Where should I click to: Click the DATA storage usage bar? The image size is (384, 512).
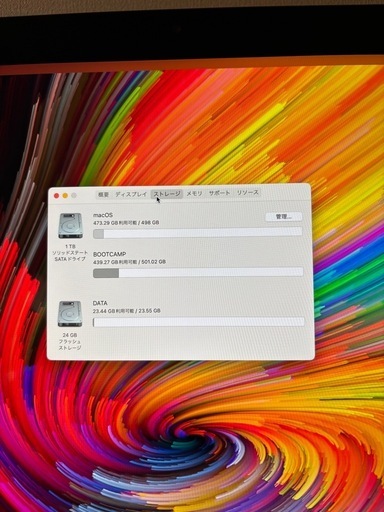pyautogui.click(x=198, y=322)
